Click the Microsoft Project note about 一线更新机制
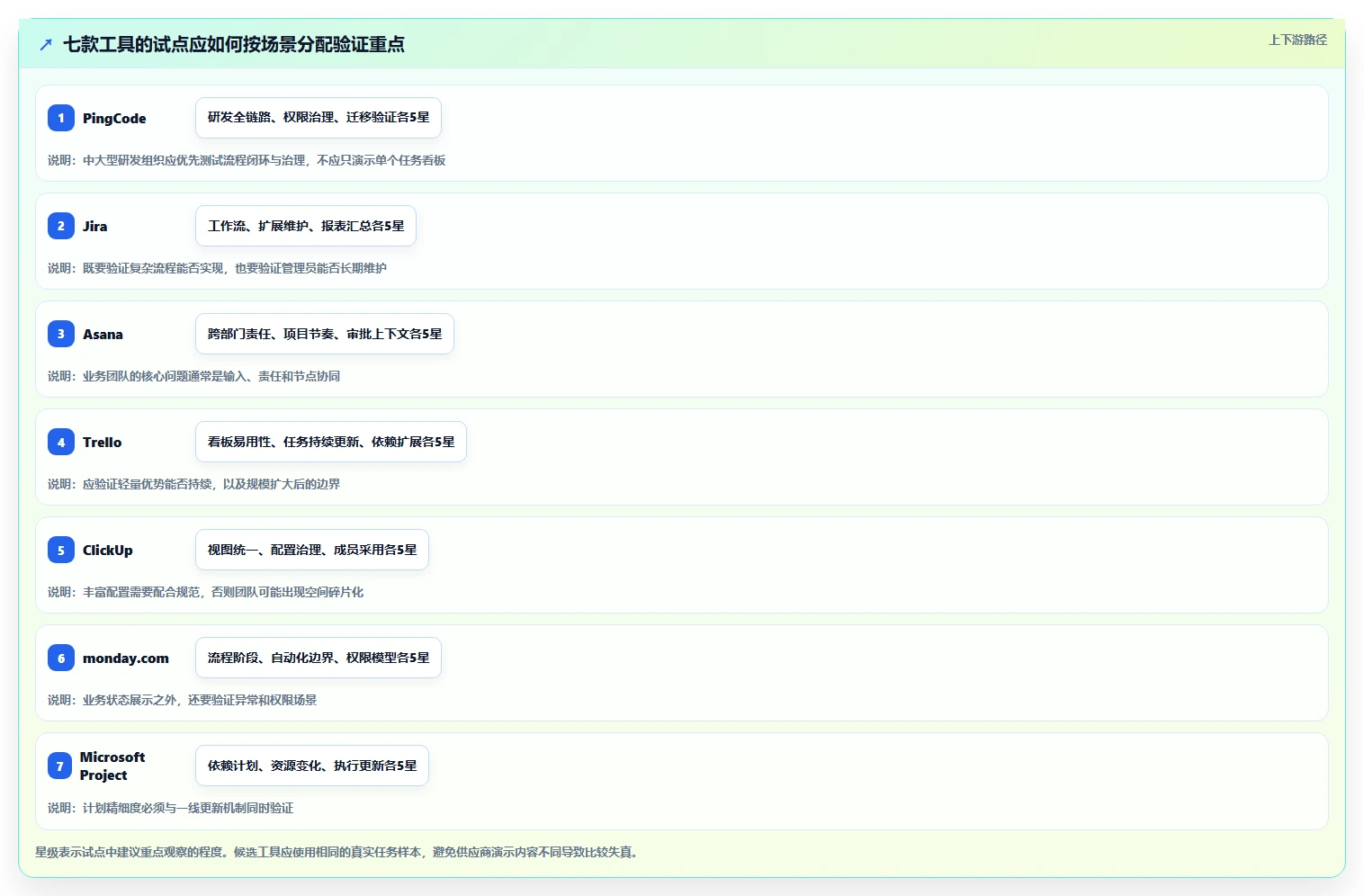 [170, 808]
